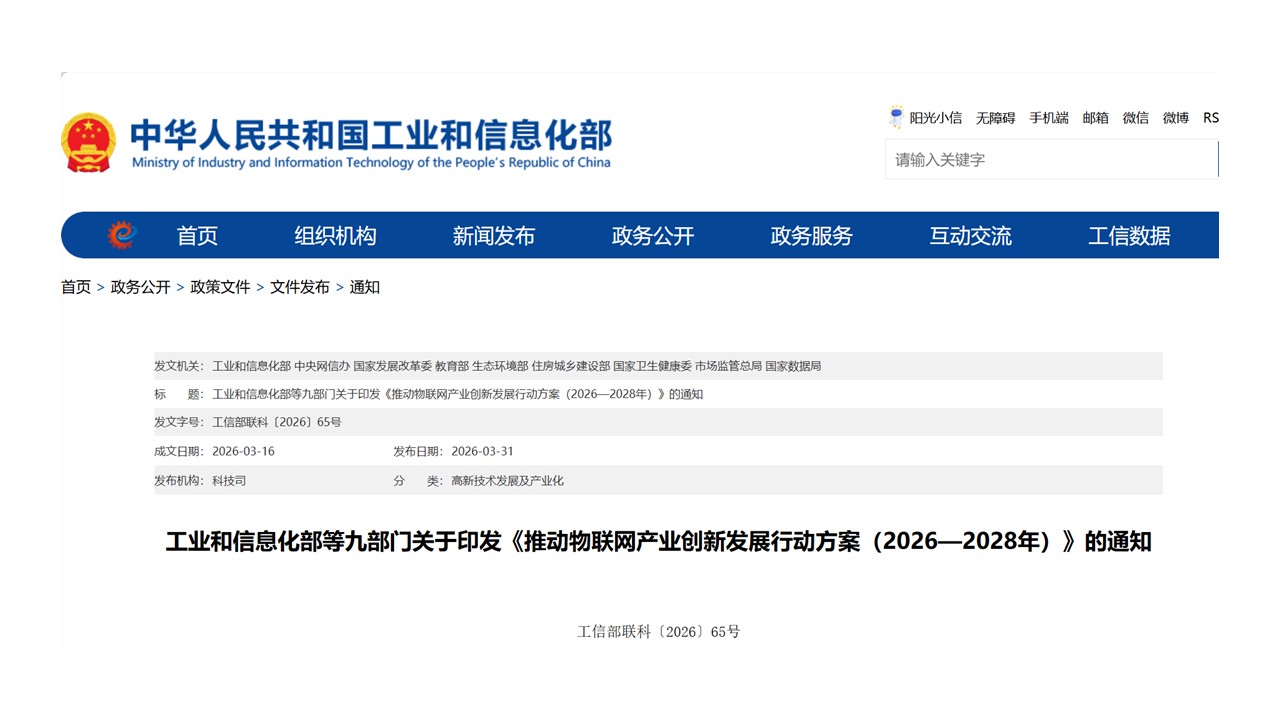Open the 互动交流 menu
Image resolution: width=1280 pixels, height=720 pixels.
tap(971, 236)
